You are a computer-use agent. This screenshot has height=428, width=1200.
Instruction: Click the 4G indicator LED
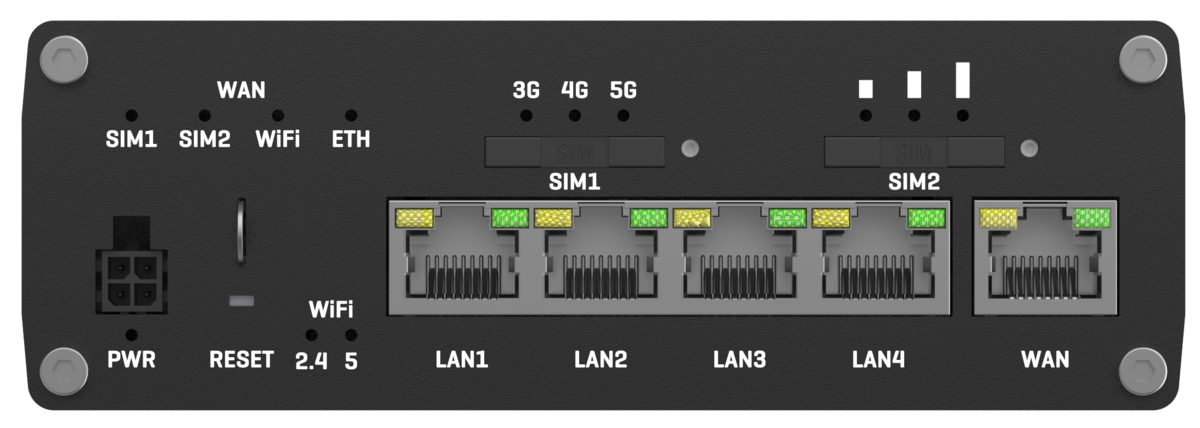(x=575, y=116)
